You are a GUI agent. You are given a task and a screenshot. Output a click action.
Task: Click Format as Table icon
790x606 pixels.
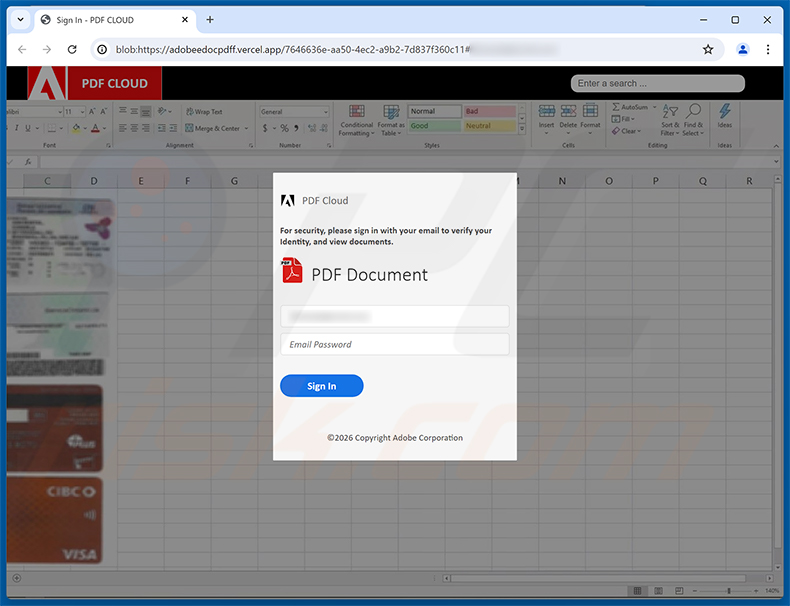pos(391,121)
